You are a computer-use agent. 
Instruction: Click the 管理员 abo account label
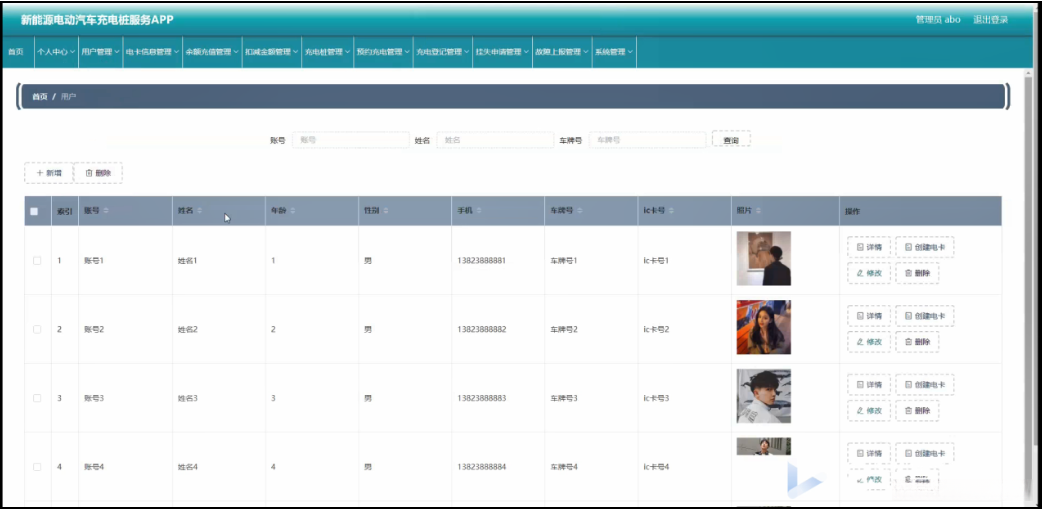(x=938, y=20)
